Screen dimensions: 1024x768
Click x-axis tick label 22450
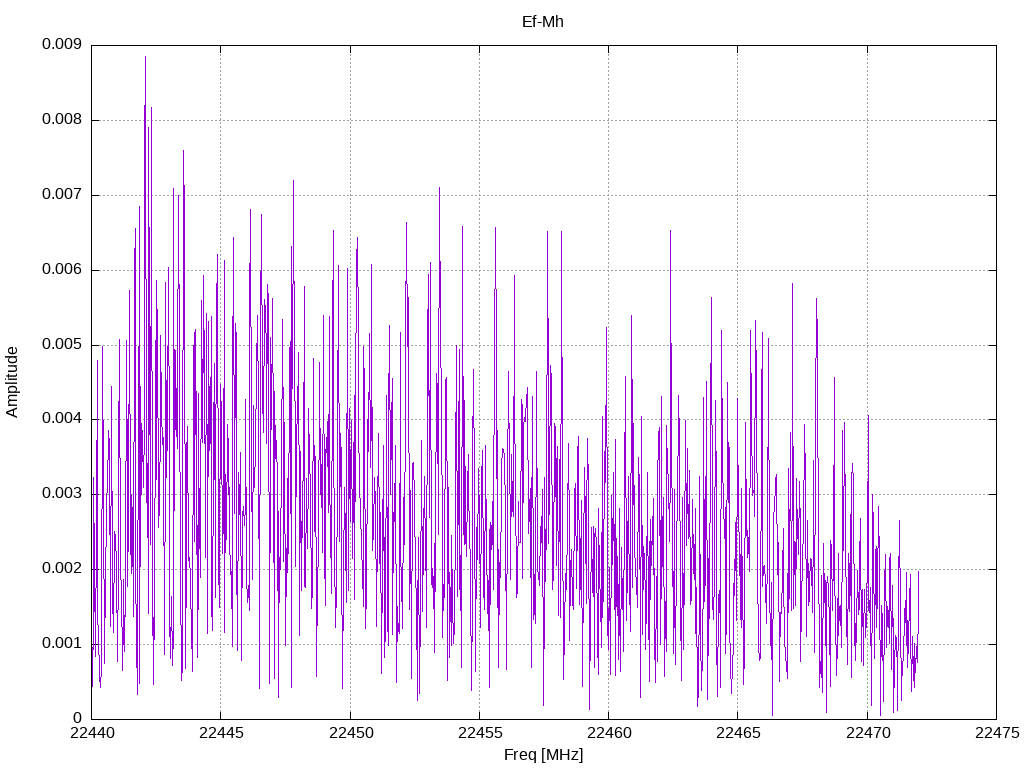coord(350,733)
